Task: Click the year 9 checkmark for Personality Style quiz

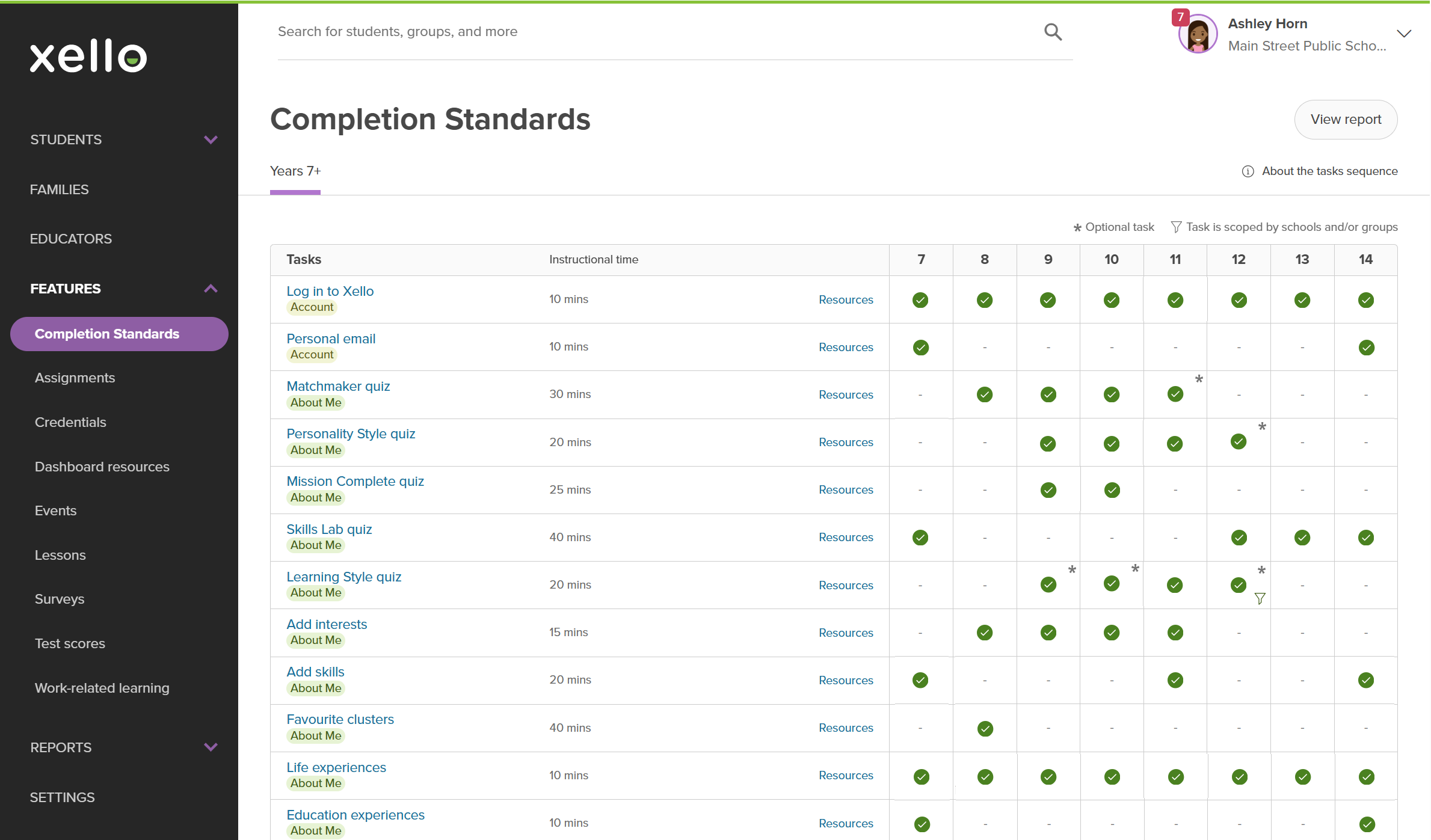Action: pos(1048,444)
